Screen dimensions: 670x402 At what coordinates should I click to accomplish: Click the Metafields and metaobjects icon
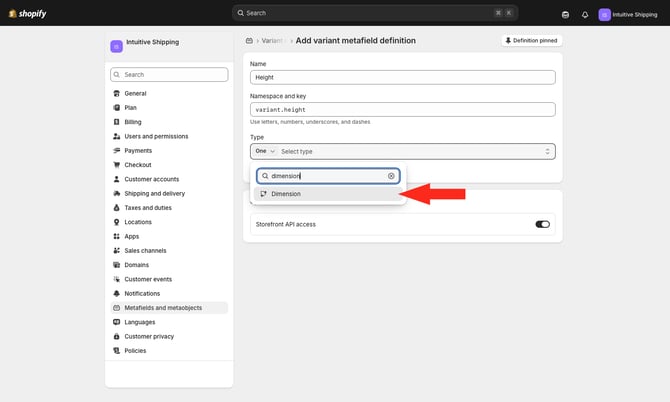pyautogui.click(x=116, y=308)
